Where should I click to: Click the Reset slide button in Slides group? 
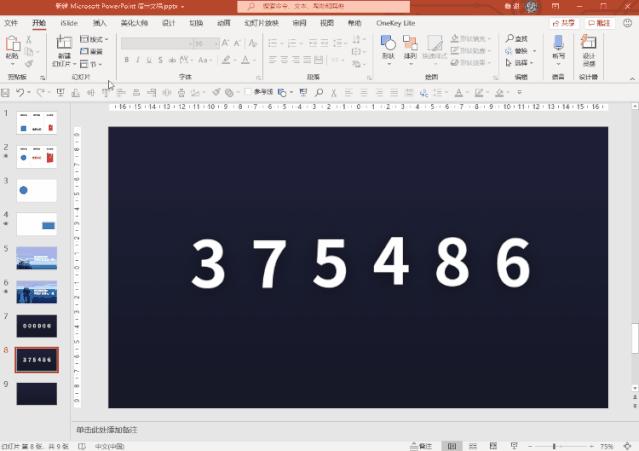(x=91, y=51)
